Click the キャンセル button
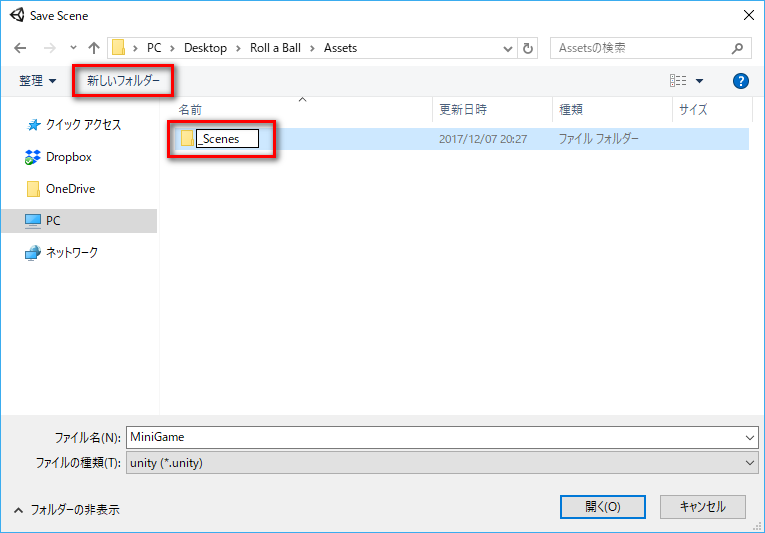This screenshot has width=765, height=533. (703, 507)
